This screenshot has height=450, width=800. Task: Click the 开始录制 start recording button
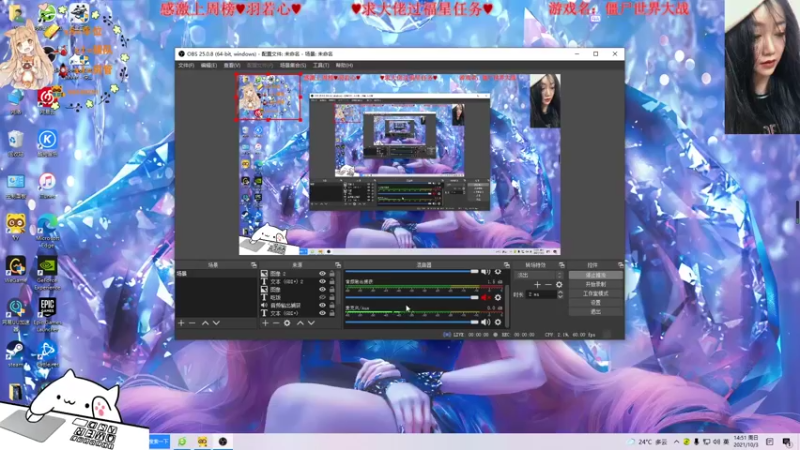tap(595, 284)
